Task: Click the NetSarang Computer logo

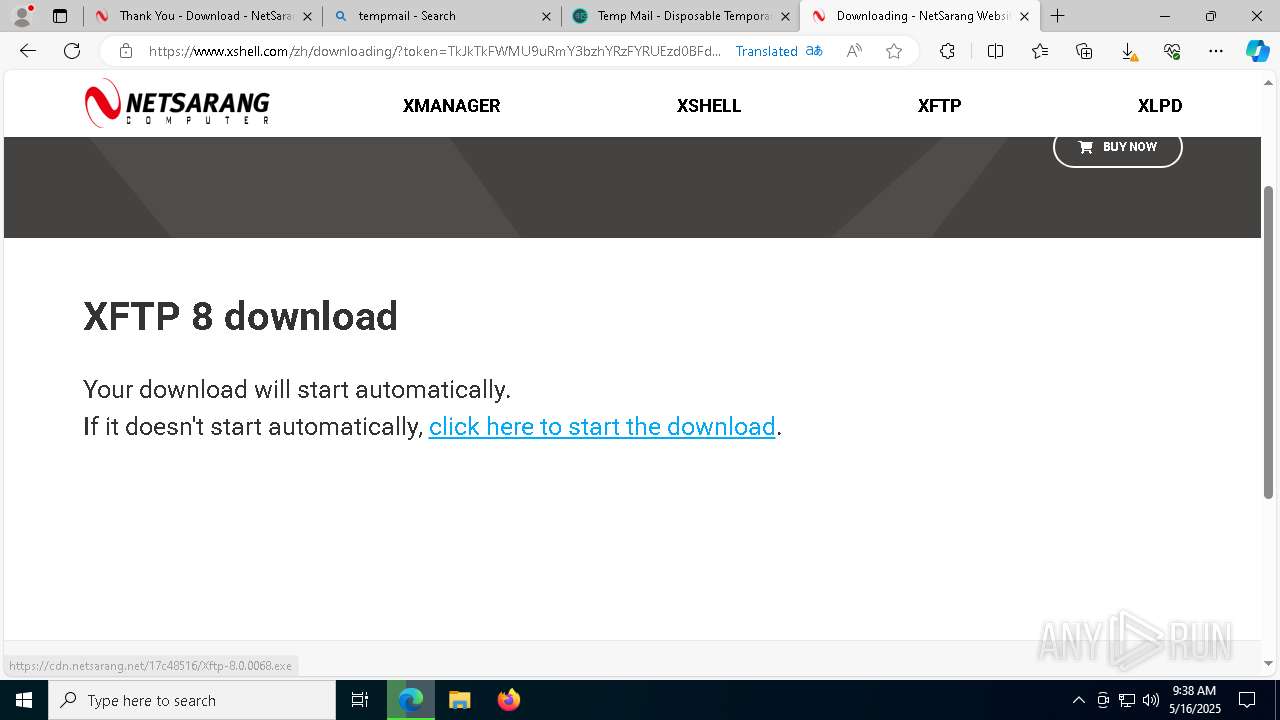Action: pos(177,104)
